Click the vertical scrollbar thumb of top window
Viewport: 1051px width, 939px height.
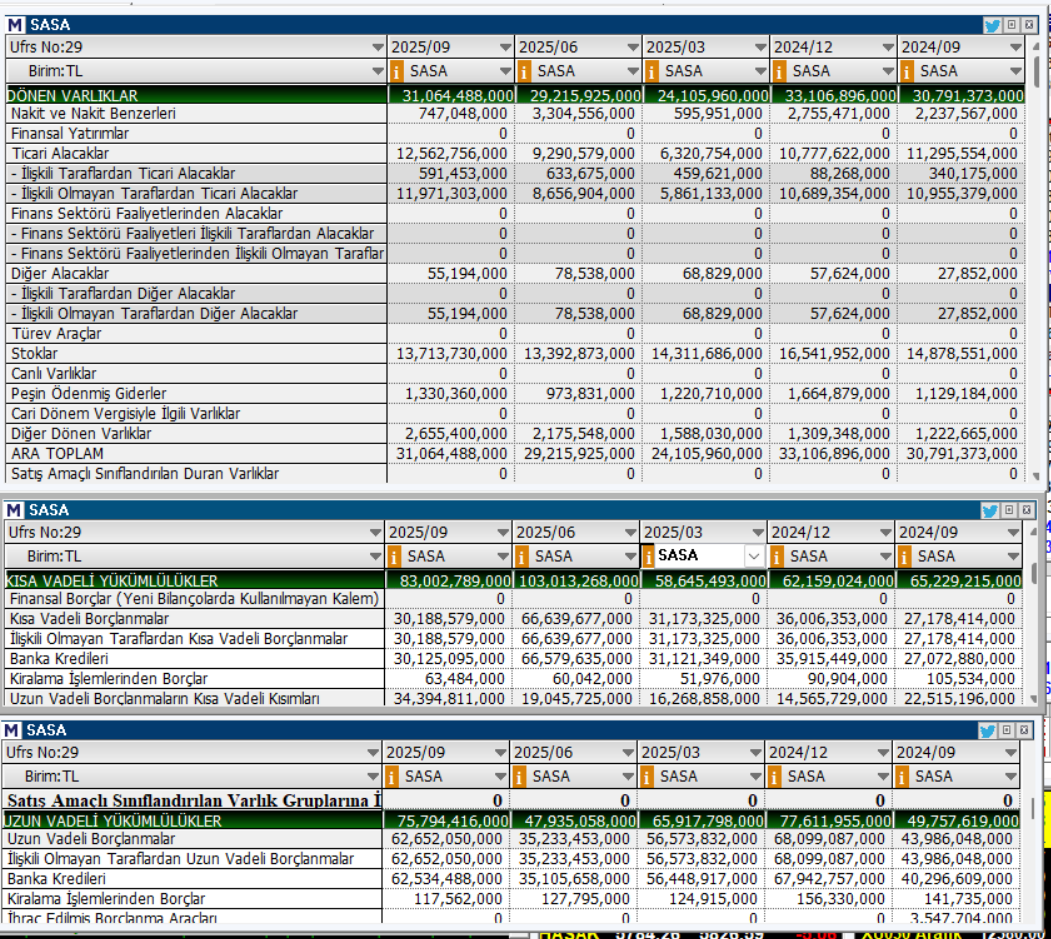tap(1036, 70)
